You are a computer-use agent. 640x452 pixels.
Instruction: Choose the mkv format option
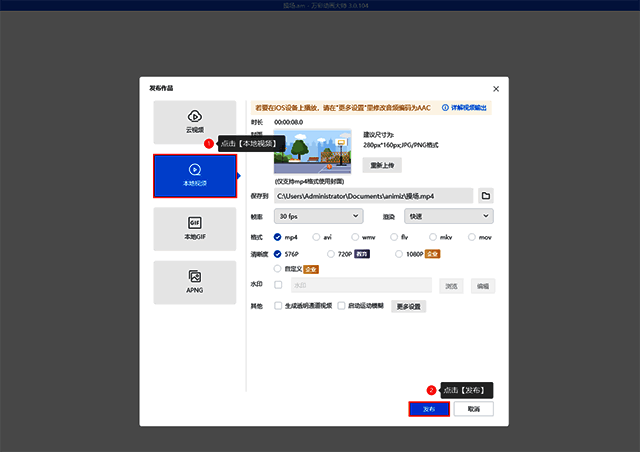click(x=434, y=237)
